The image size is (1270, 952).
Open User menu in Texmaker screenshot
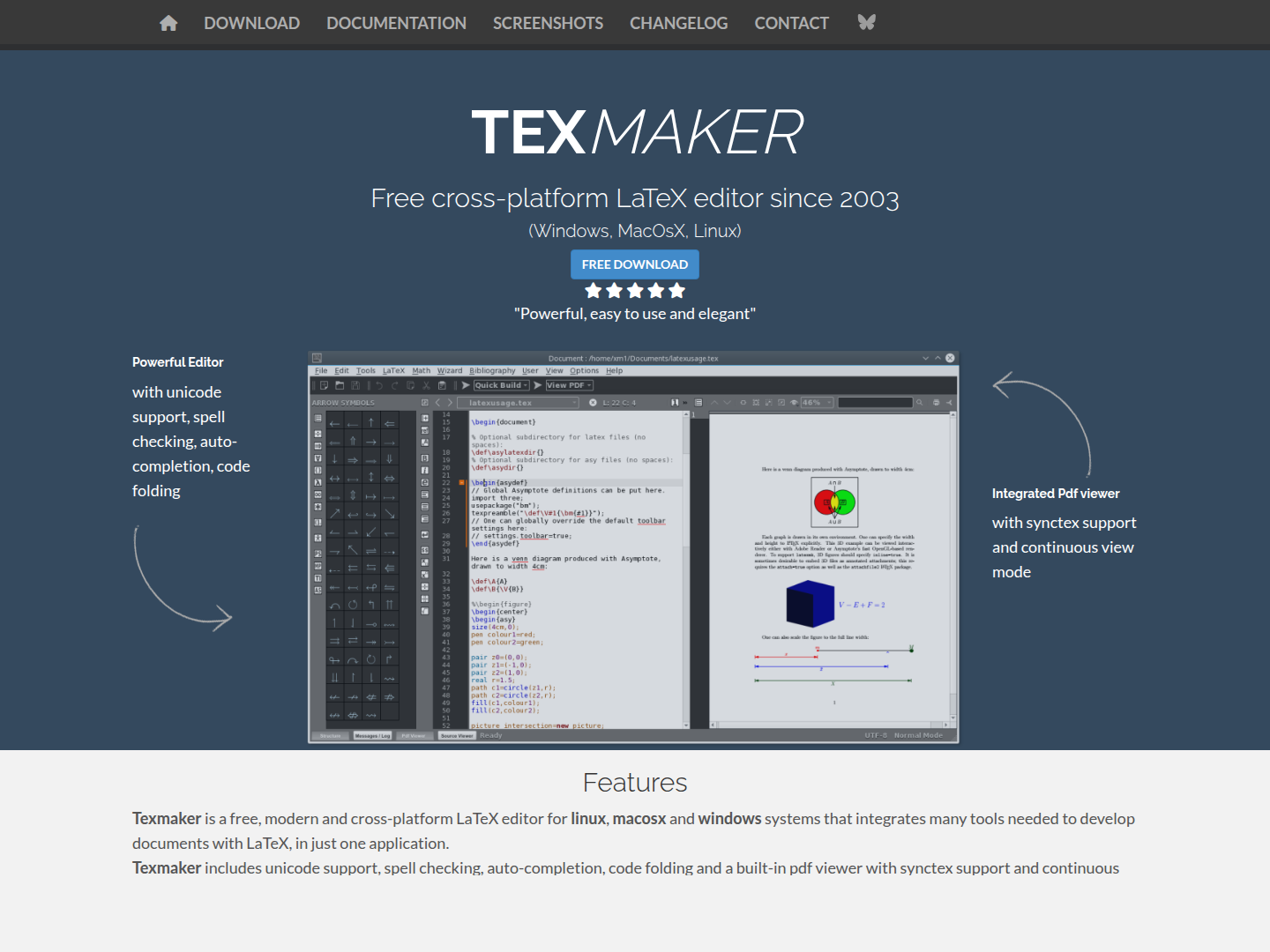(530, 371)
